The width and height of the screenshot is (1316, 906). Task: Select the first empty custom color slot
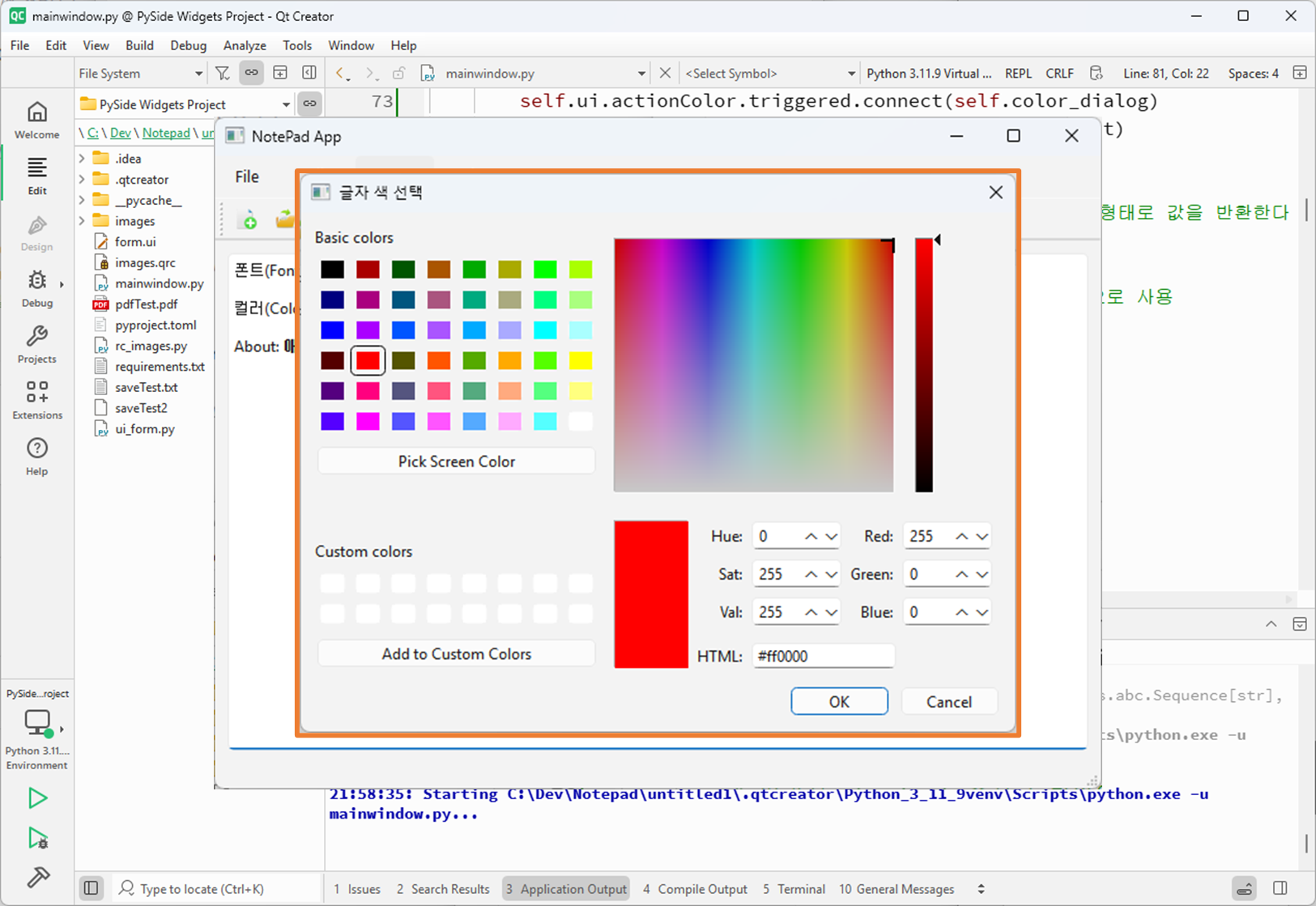pos(332,583)
